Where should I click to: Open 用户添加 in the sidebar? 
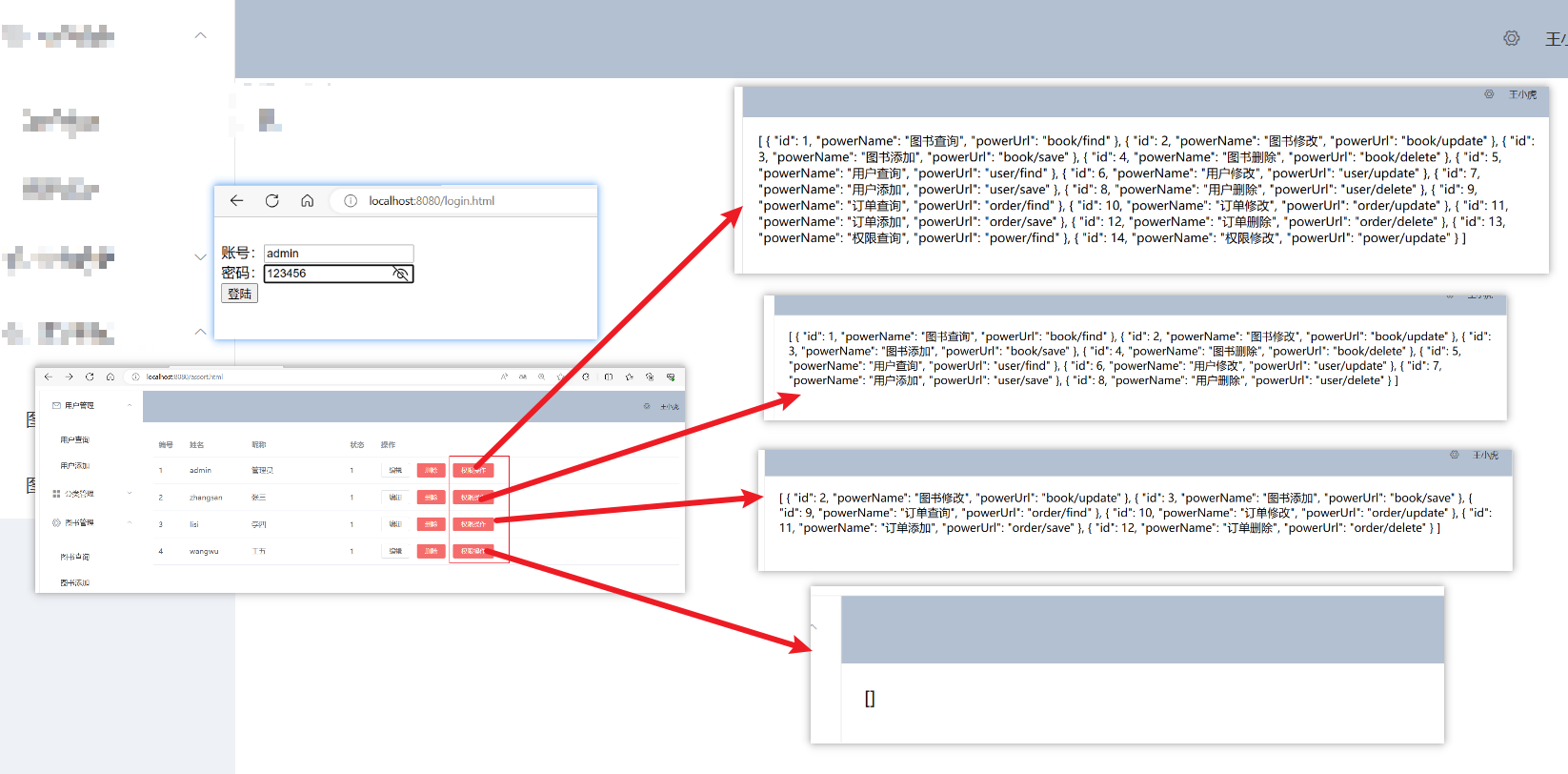point(74,465)
